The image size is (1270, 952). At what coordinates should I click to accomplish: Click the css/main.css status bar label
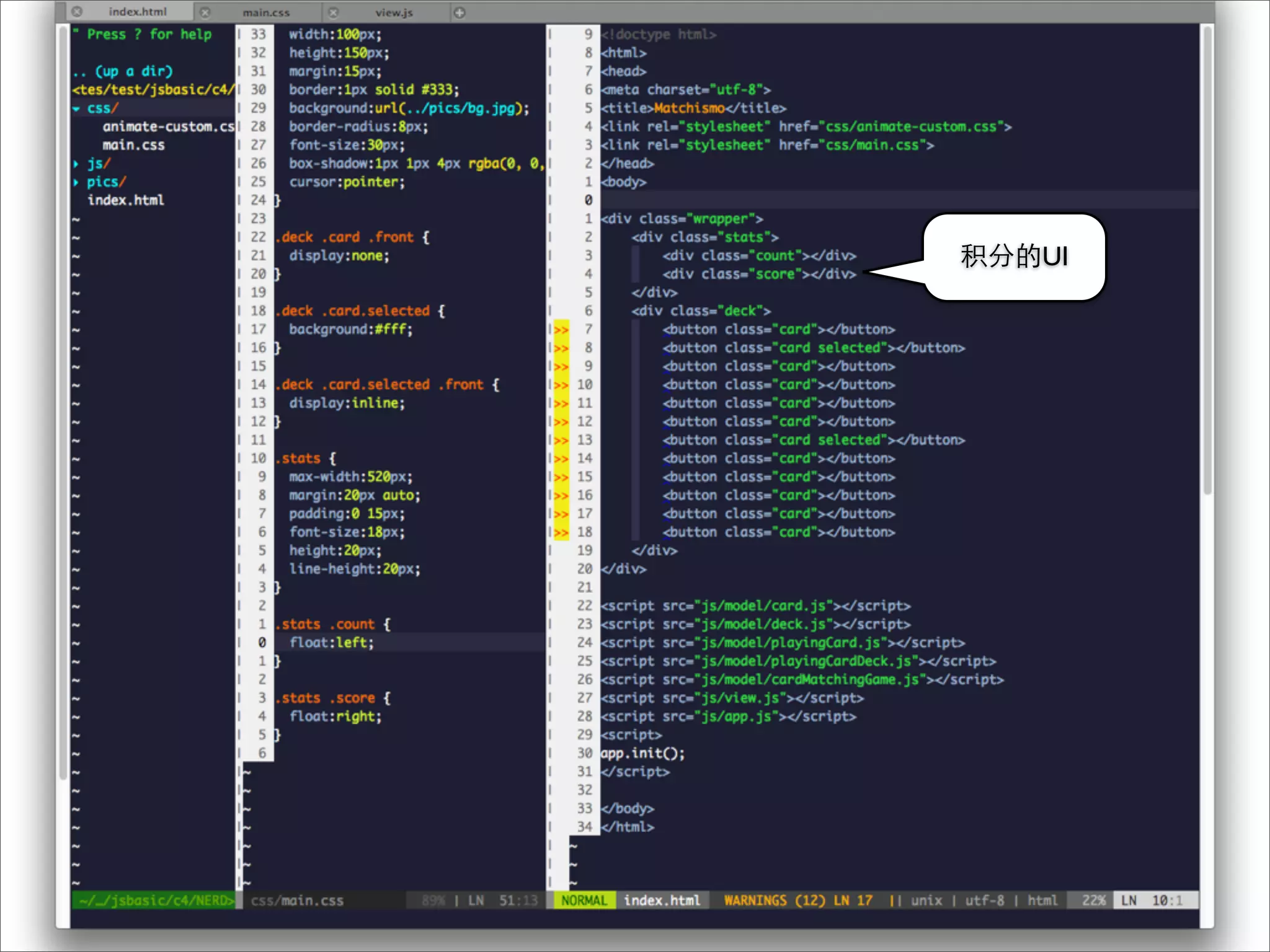[x=297, y=901]
